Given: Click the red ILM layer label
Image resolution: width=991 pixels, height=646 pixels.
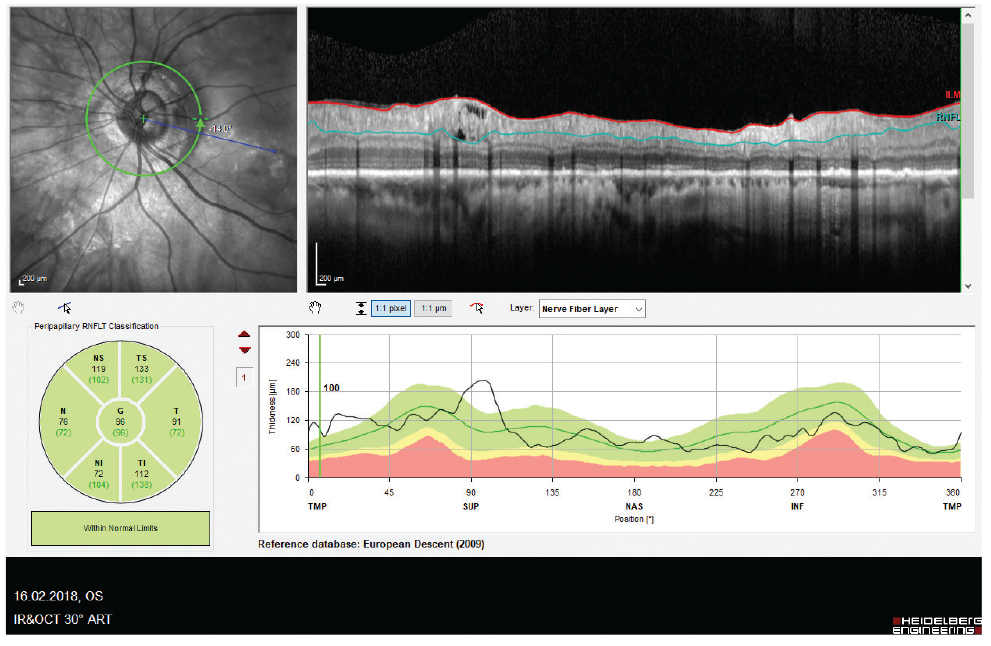Looking at the screenshot, I should 952,95.
